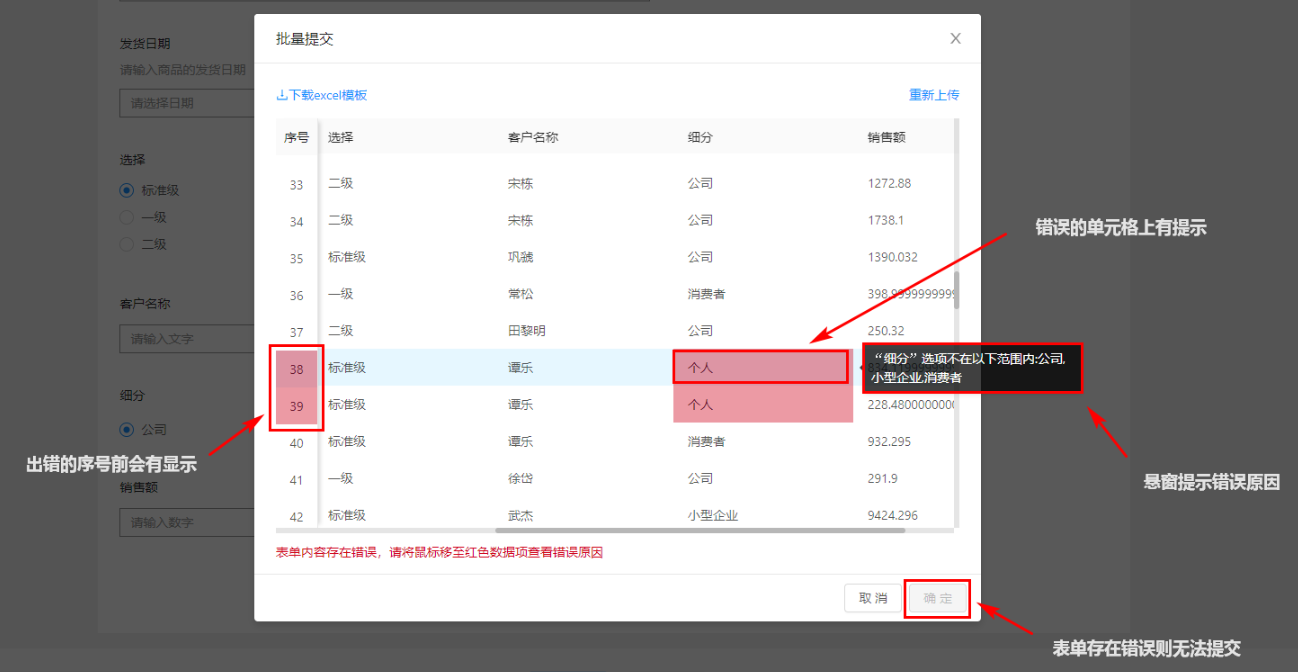Open the 请选择日期 date picker field

tap(186, 103)
